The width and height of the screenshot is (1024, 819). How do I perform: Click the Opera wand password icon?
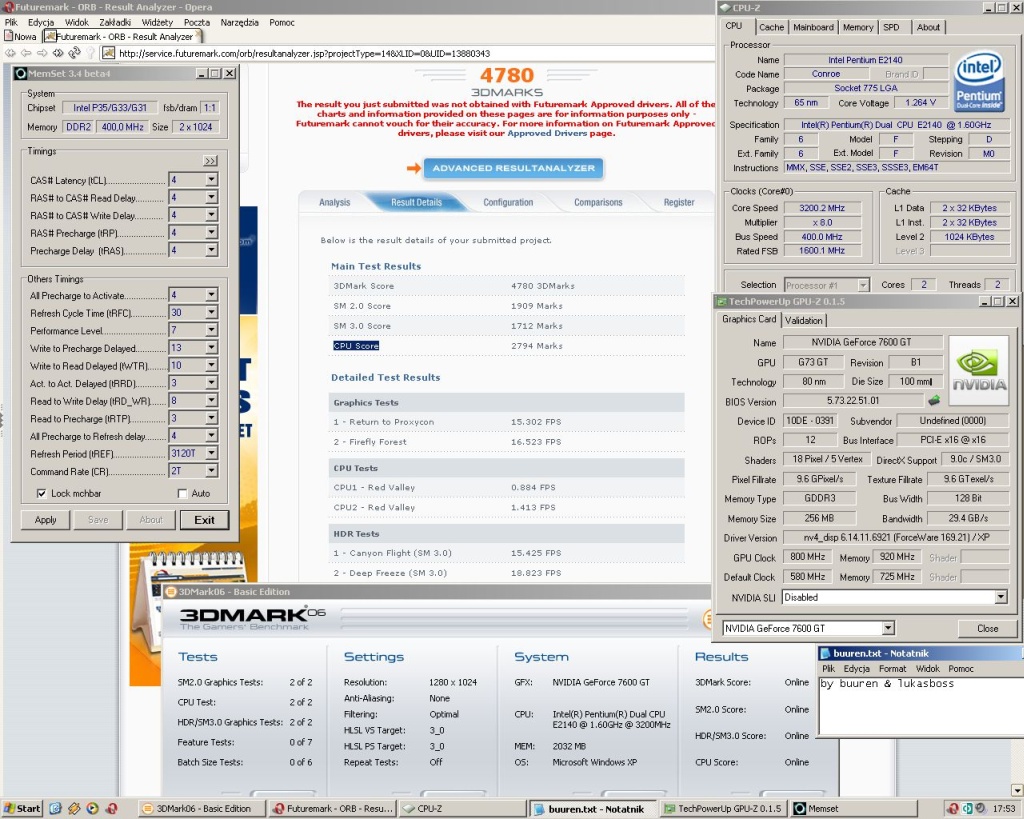pos(90,53)
